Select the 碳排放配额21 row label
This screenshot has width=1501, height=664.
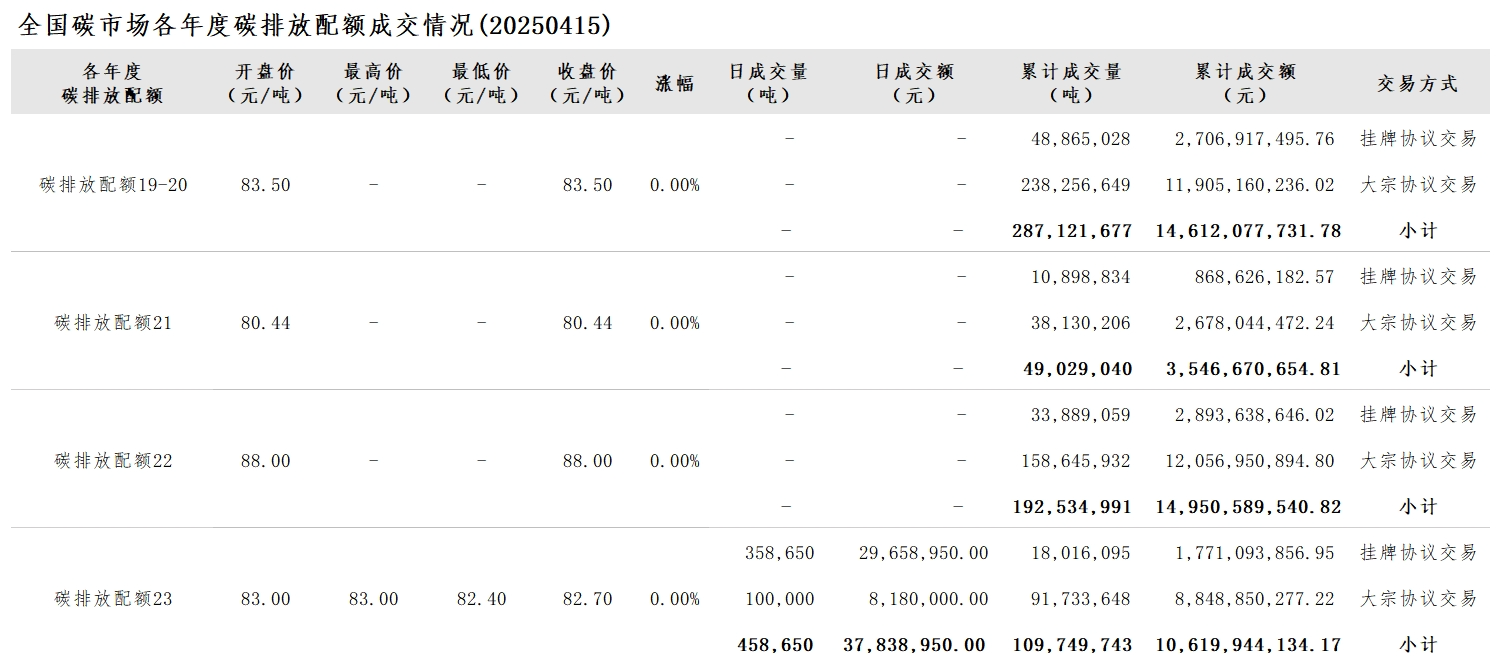click(x=114, y=323)
